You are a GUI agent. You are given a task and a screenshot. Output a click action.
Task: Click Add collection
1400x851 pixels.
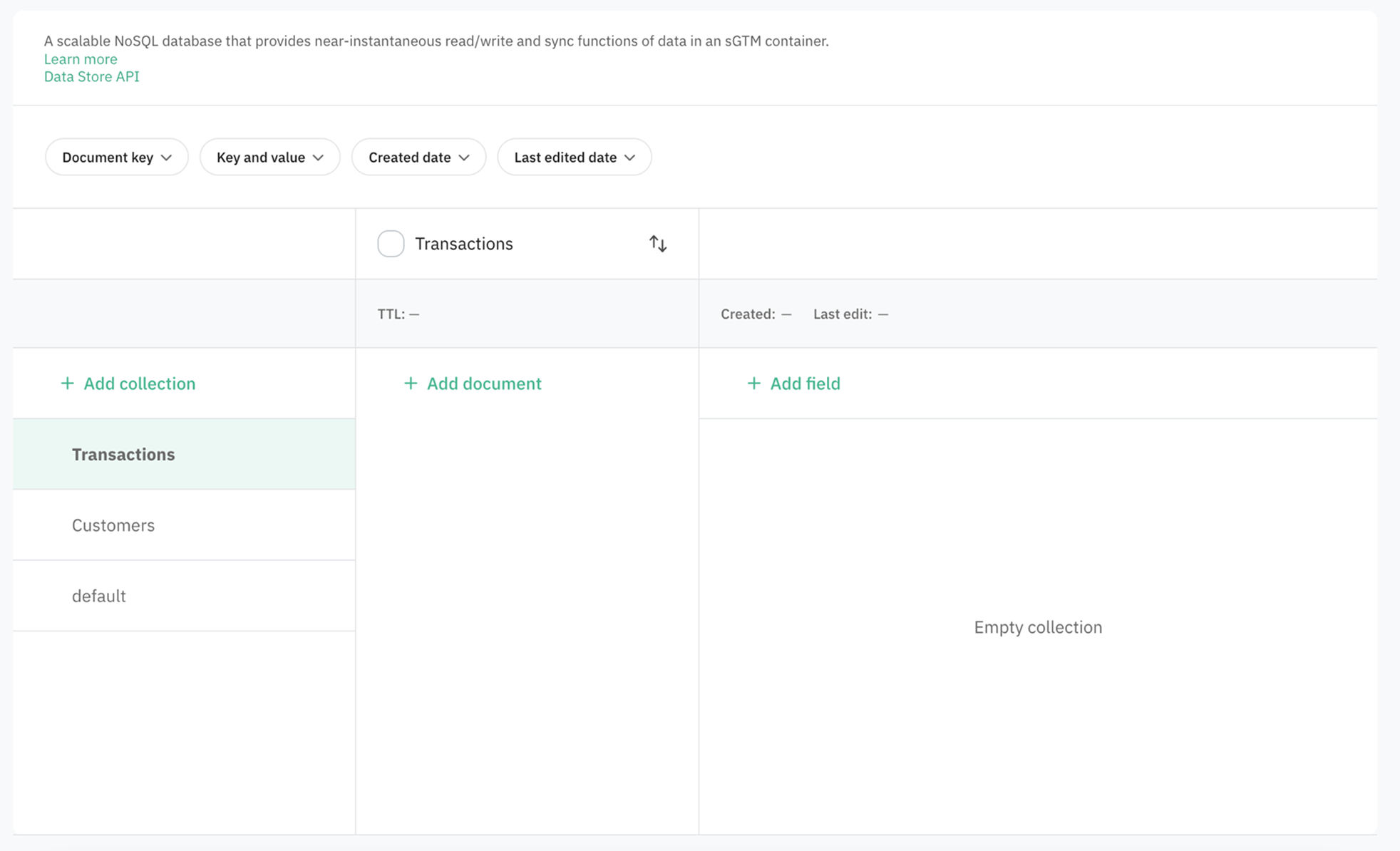128,383
